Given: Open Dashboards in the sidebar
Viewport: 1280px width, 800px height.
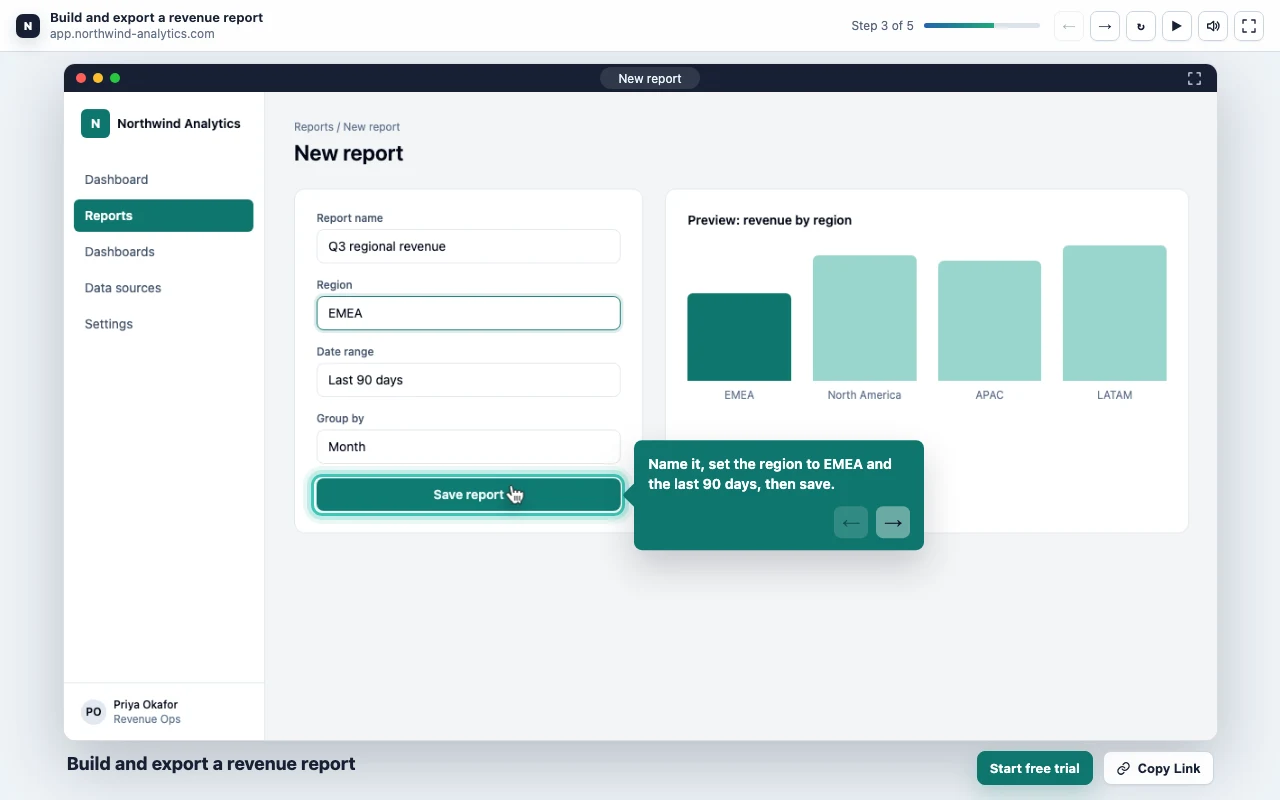Looking at the screenshot, I should 163,252.
